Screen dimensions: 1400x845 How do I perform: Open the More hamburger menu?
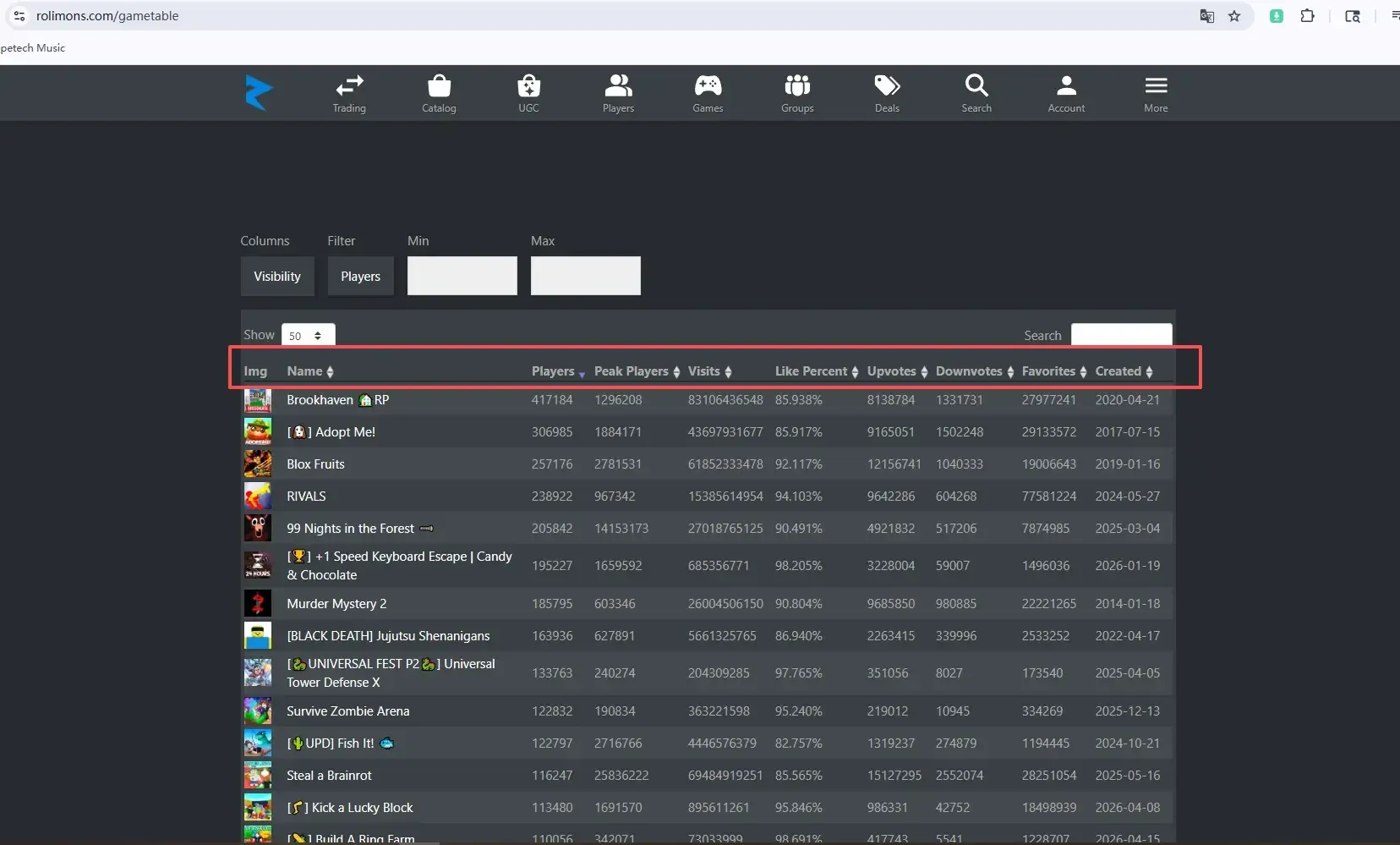click(x=1156, y=93)
